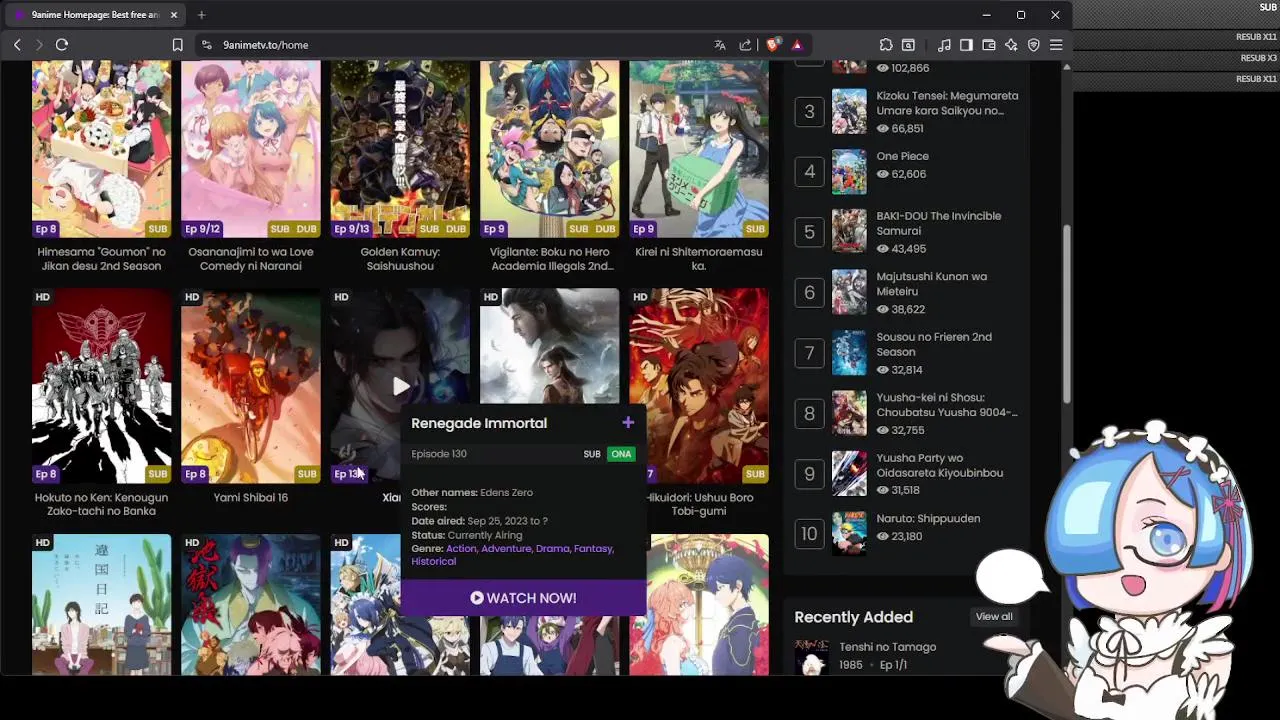Open One Piece in top ranking list
The image size is (1280, 720).
pos(903,156)
